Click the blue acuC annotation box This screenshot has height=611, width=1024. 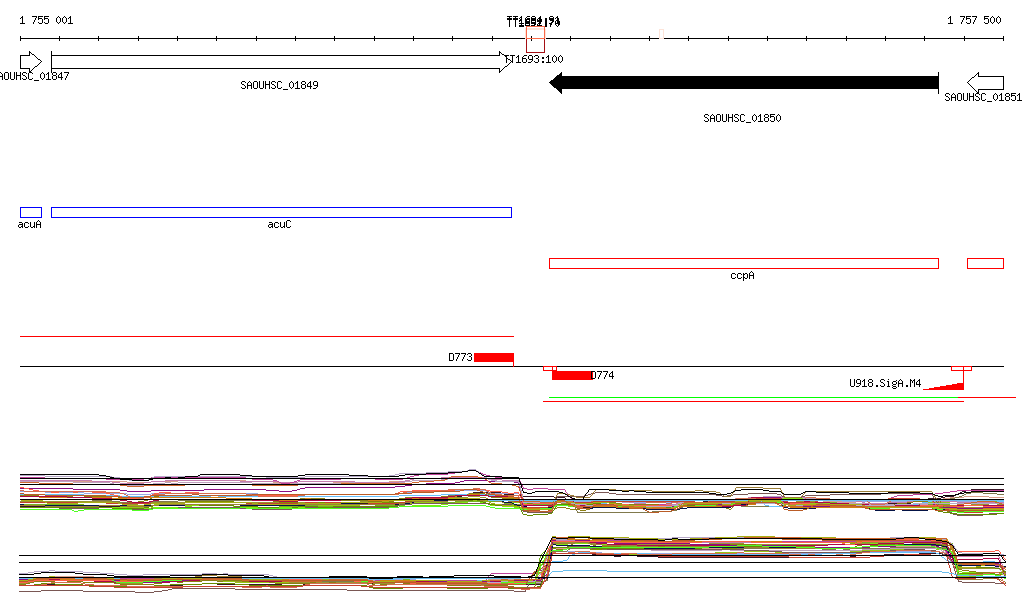point(281,212)
